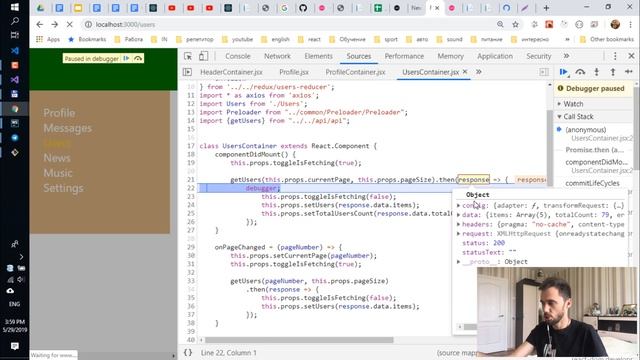Open DevTools customize menu (three dots)

[615, 56]
